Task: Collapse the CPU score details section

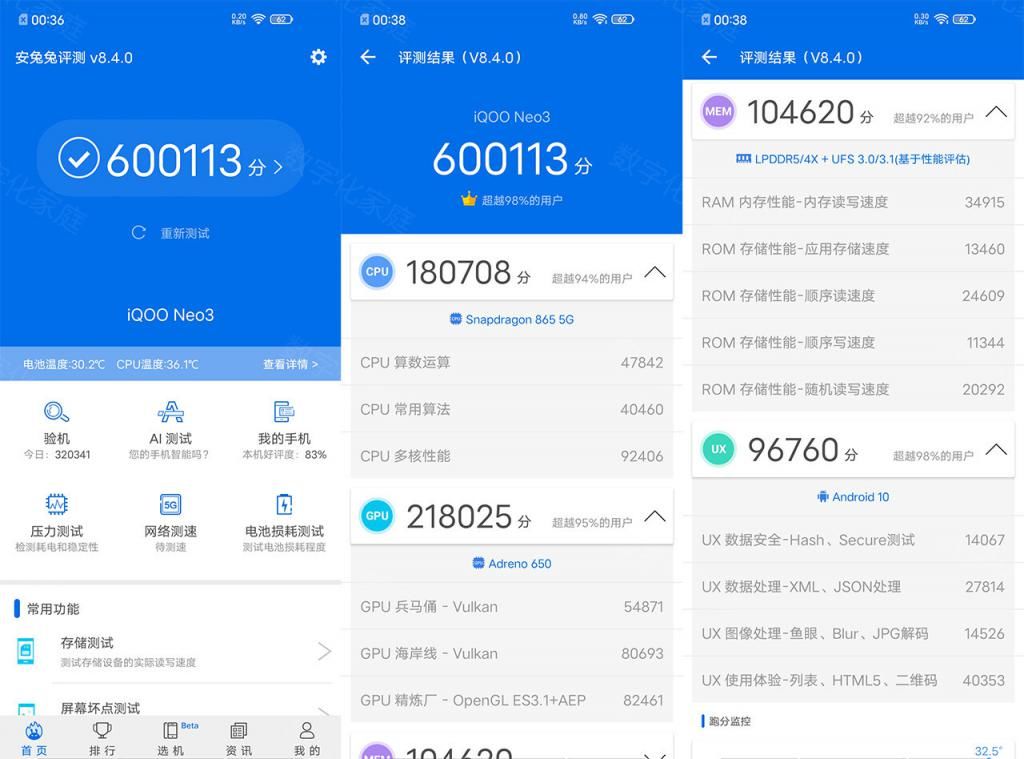Action: (655, 271)
